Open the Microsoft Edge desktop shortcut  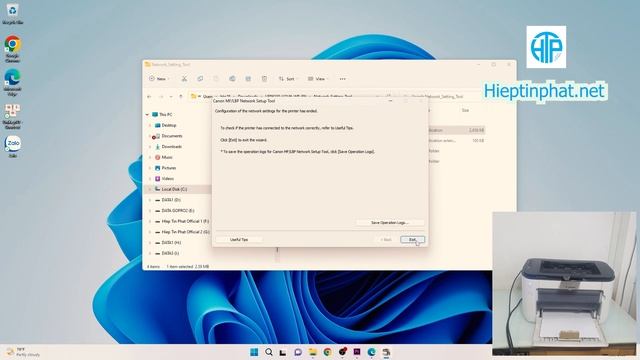pyautogui.click(x=12, y=82)
